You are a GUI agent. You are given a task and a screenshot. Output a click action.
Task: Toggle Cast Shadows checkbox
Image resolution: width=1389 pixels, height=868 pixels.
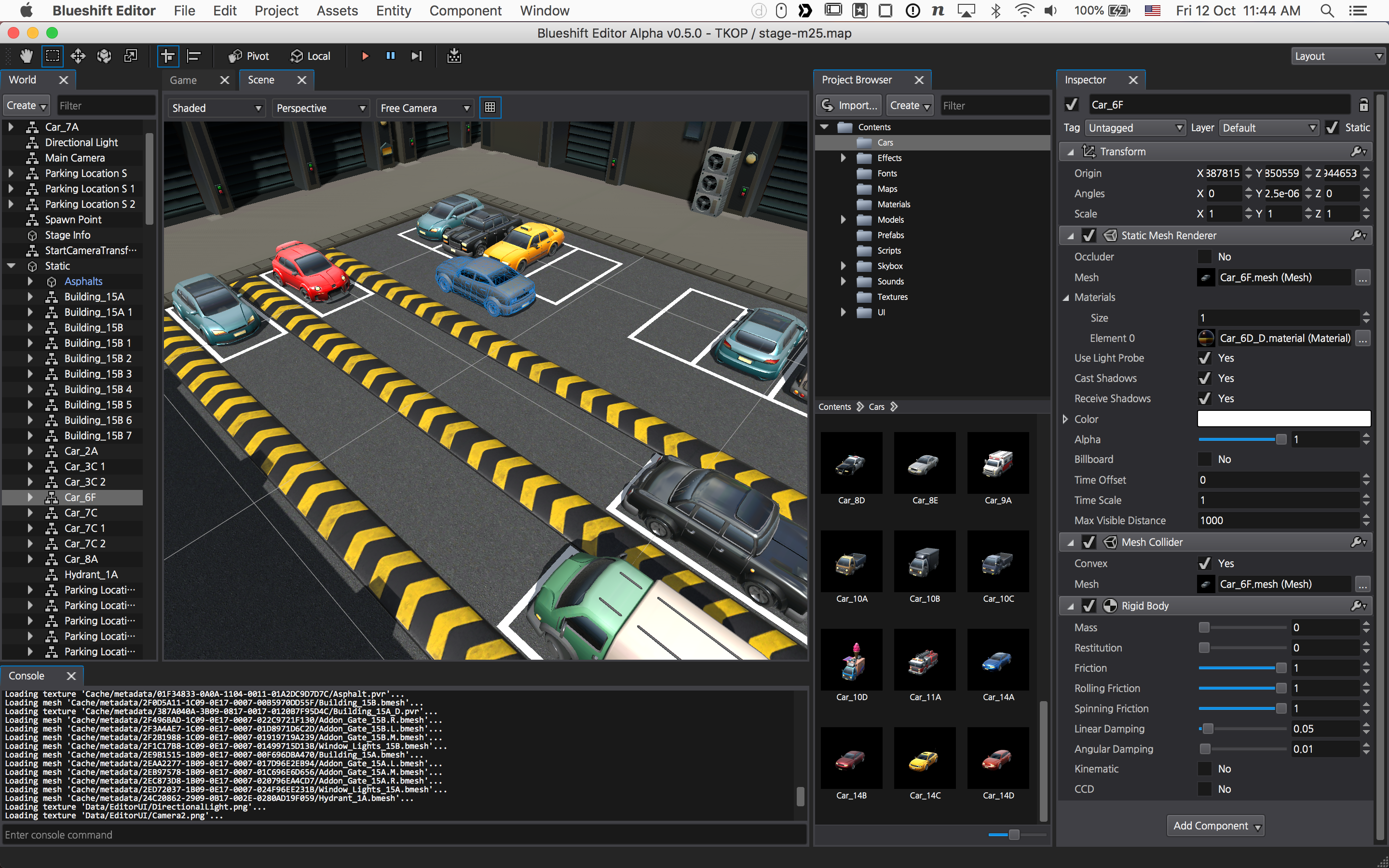[x=1205, y=378]
